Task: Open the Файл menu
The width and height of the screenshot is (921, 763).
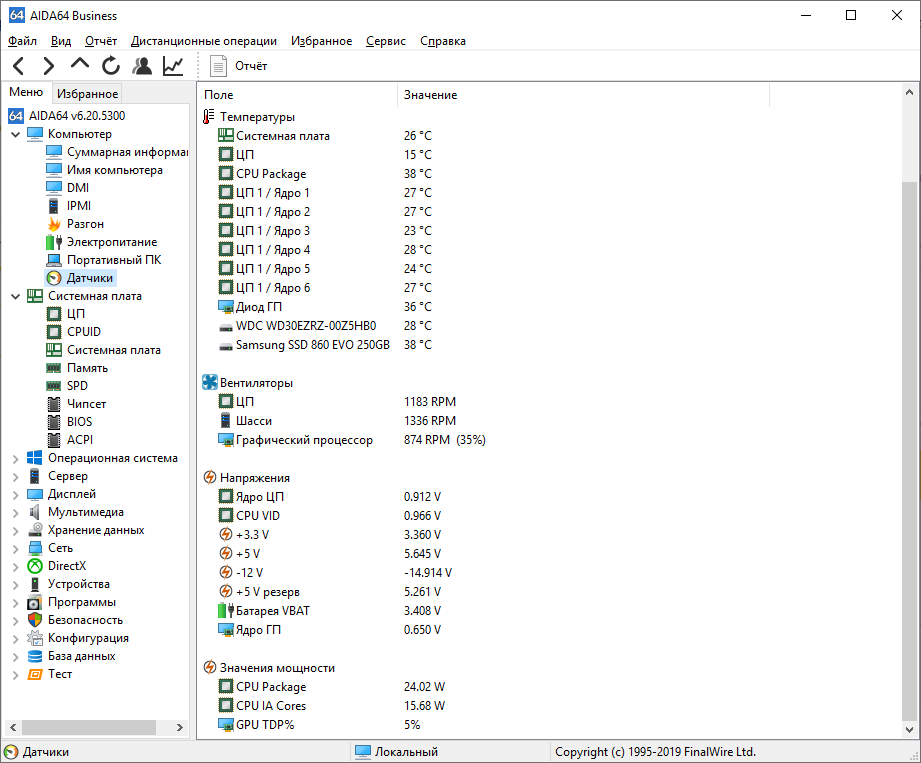Action: [x=22, y=41]
